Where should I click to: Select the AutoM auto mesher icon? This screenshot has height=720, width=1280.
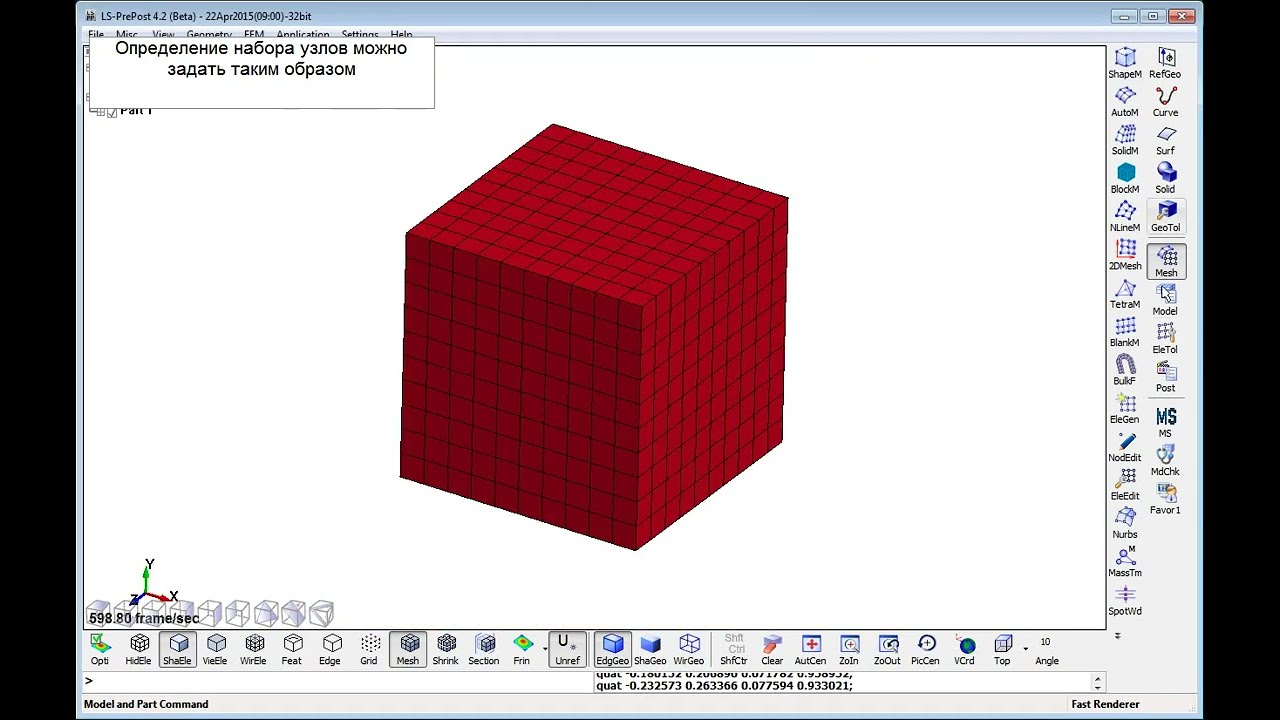(1125, 101)
